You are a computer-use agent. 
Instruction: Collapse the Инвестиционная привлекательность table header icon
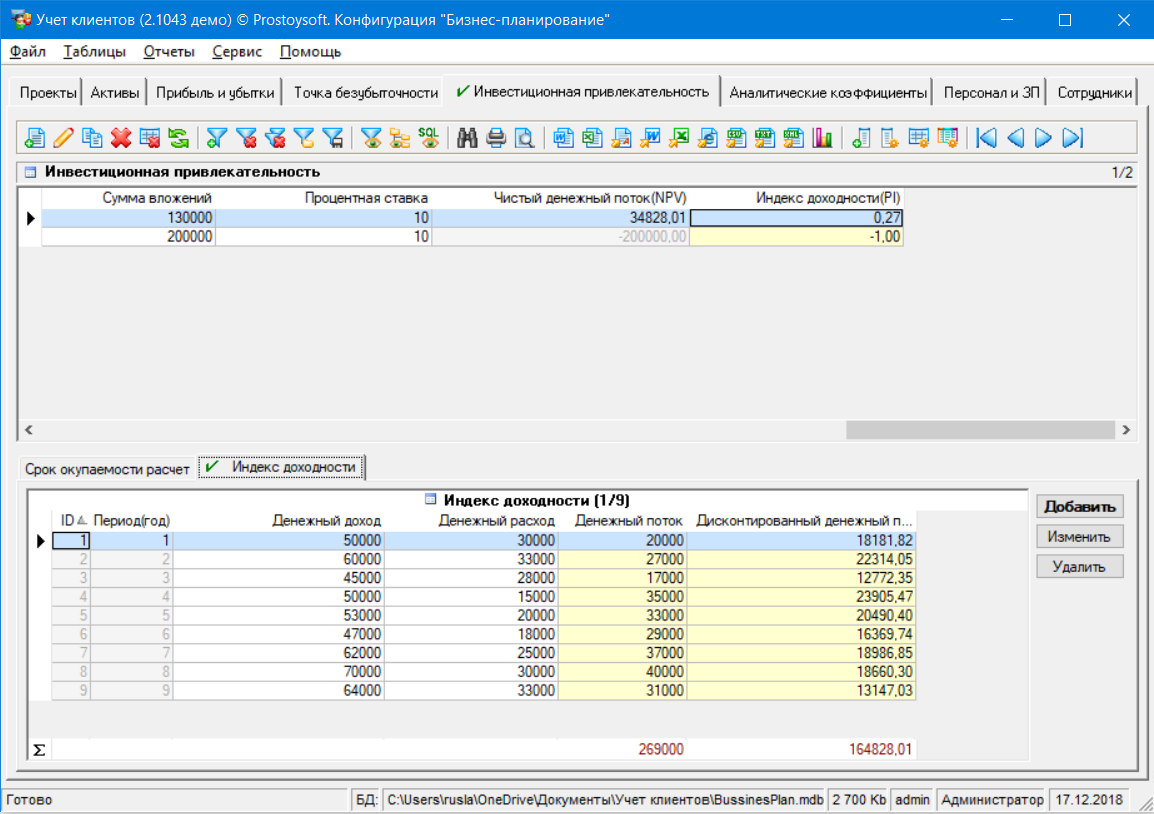[30, 172]
